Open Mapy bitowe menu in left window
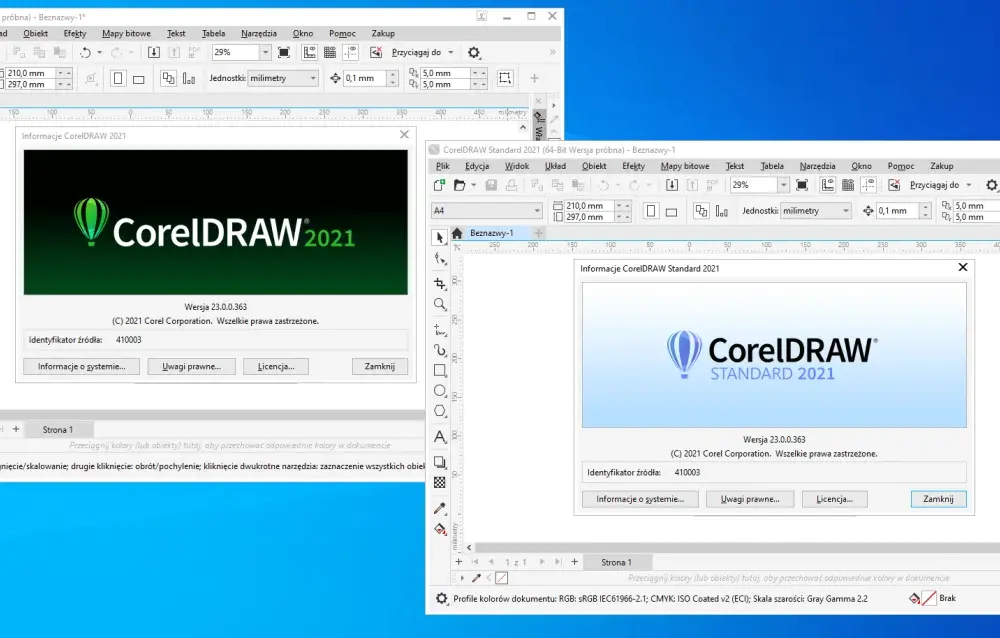Screen dimensions: 1000x638 [126, 33]
